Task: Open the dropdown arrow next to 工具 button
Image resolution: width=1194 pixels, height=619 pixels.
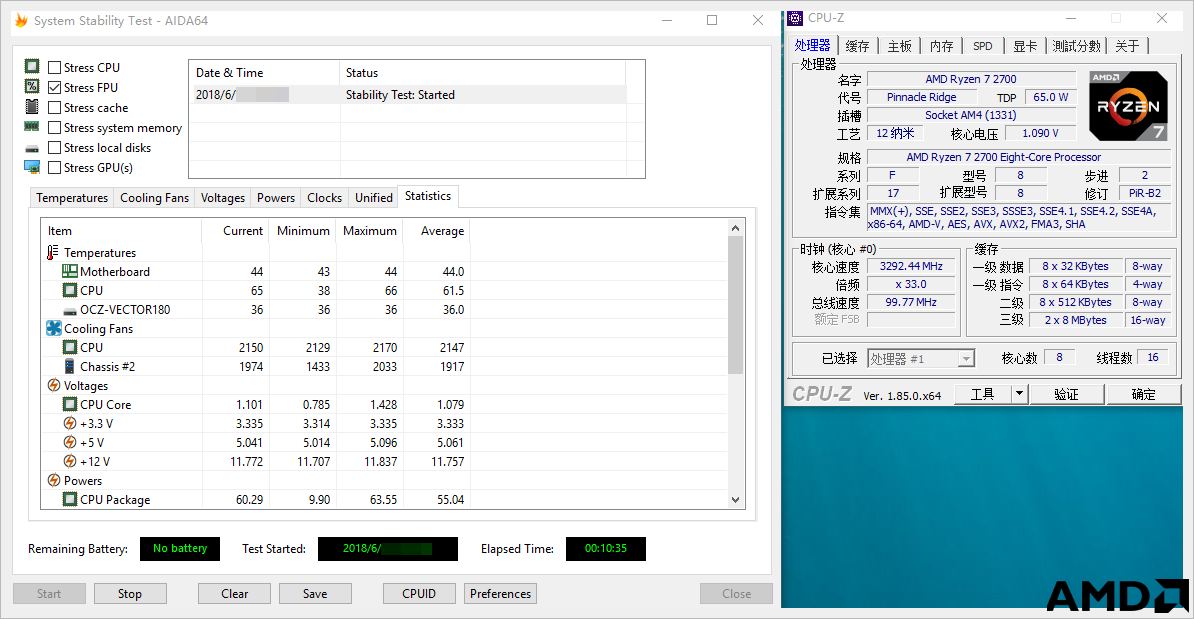Action: pos(1020,394)
